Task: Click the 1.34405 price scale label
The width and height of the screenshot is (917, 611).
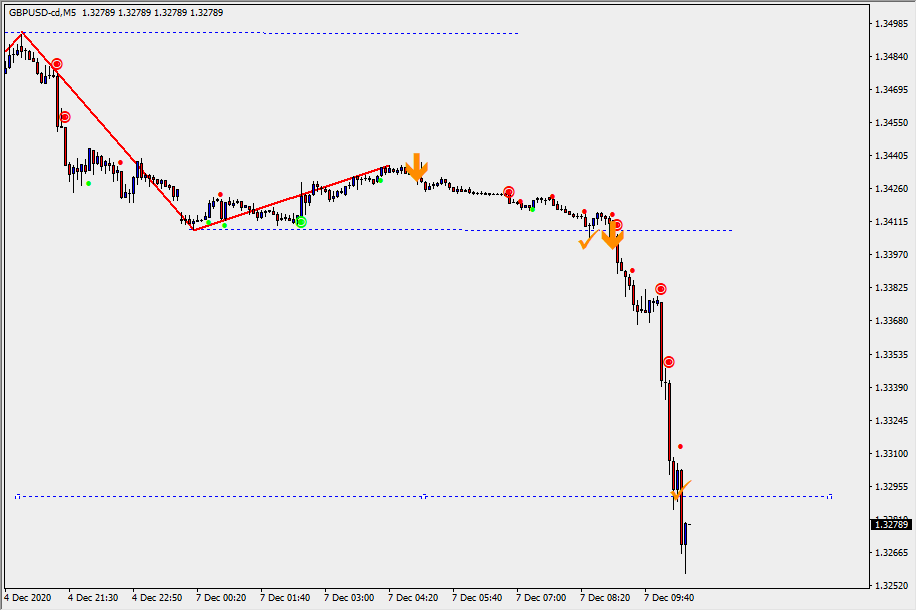Action: click(x=890, y=156)
